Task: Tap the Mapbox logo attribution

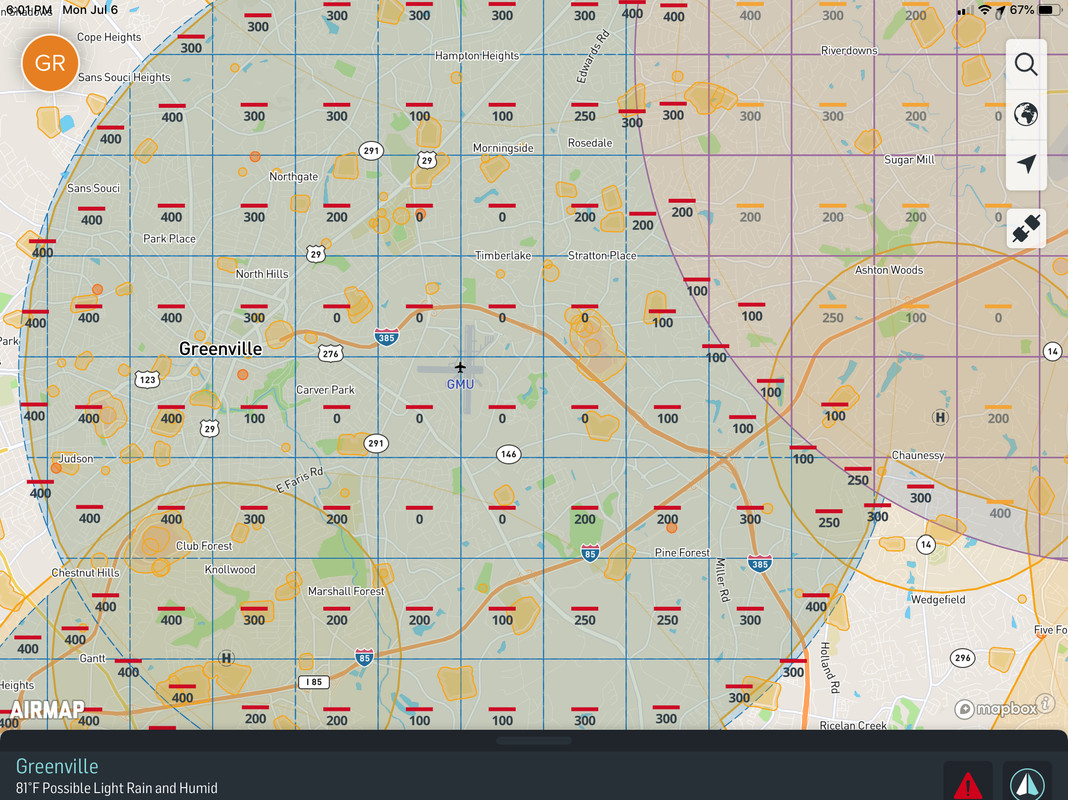Action: [x=996, y=709]
